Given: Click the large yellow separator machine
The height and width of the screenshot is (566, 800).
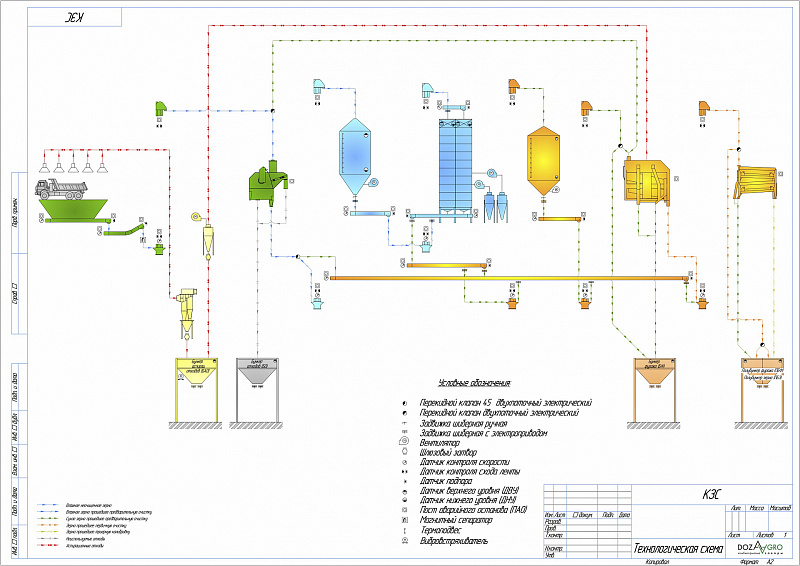Looking at the screenshot, I should [647, 182].
